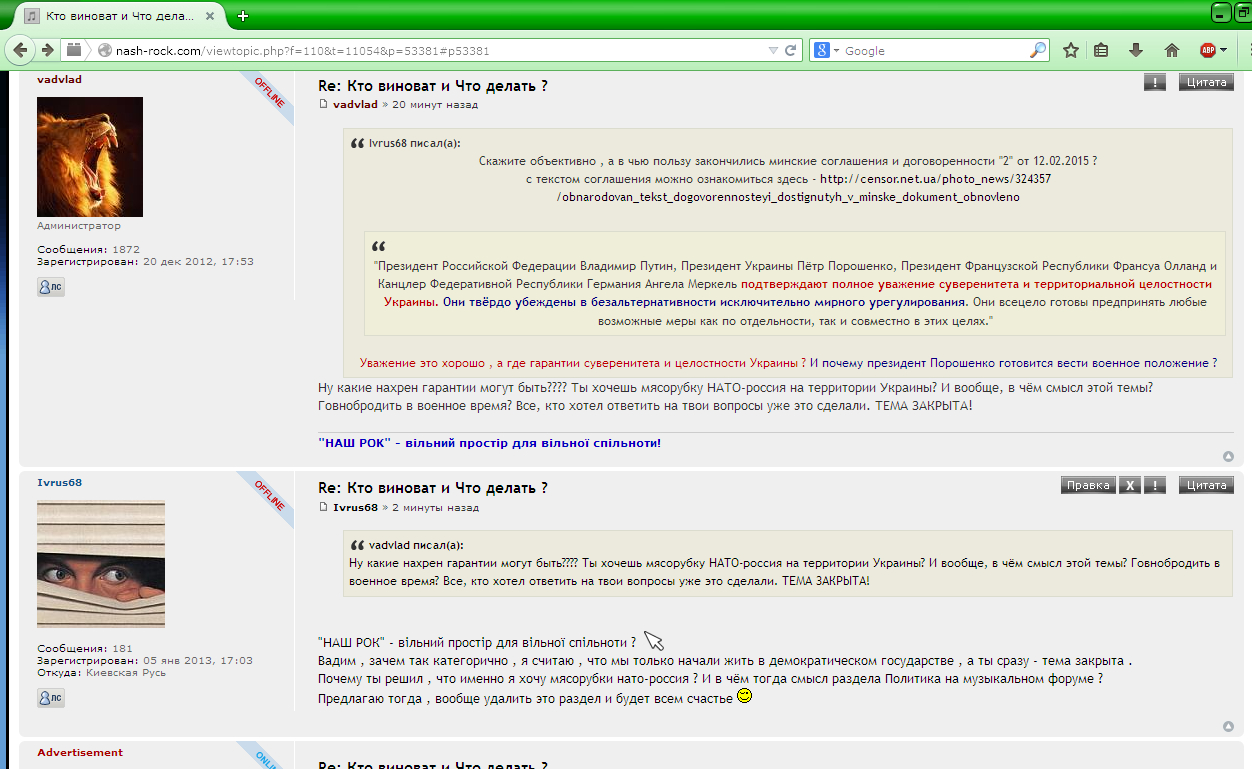Screen dimensions: 1252x769
Task: Report Ivrus68's post with the exclamation button
Action: [1155, 485]
